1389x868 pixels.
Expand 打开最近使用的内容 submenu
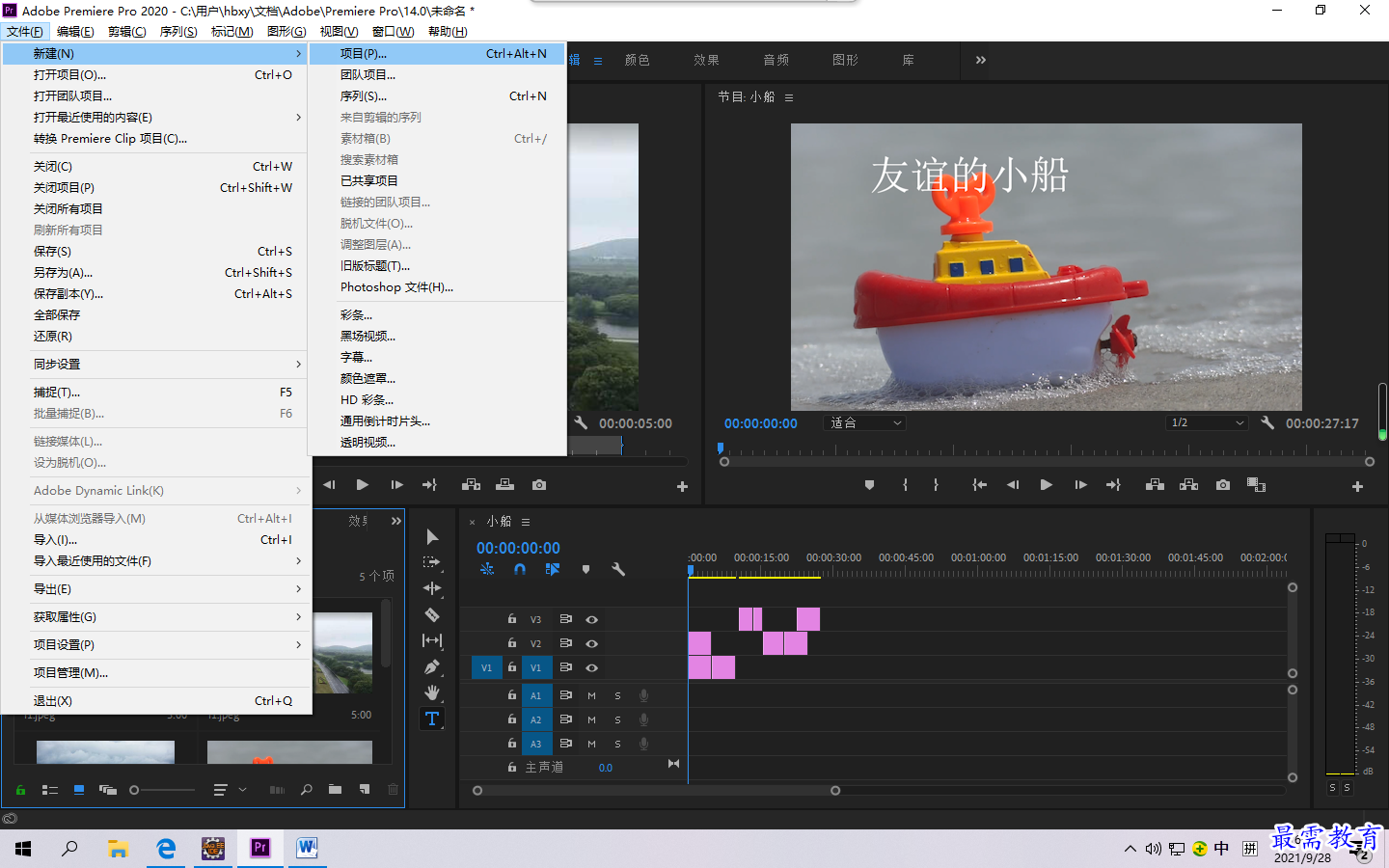point(154,118)
